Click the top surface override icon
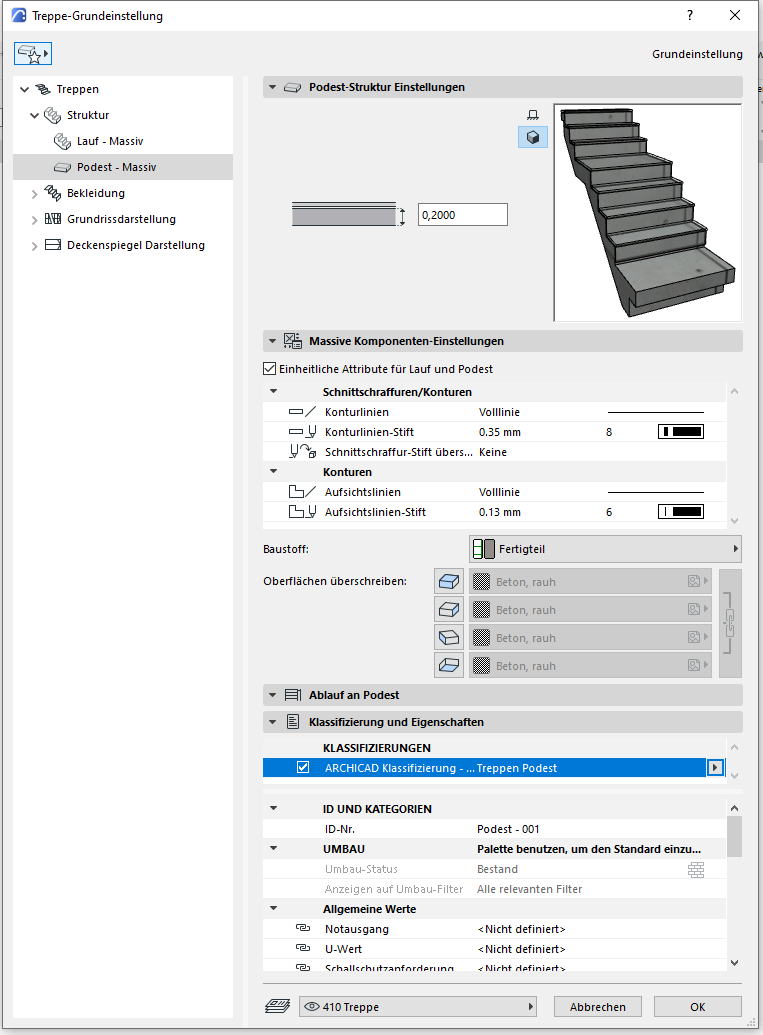The image size is (763, 1035). (x=449, y=582)
